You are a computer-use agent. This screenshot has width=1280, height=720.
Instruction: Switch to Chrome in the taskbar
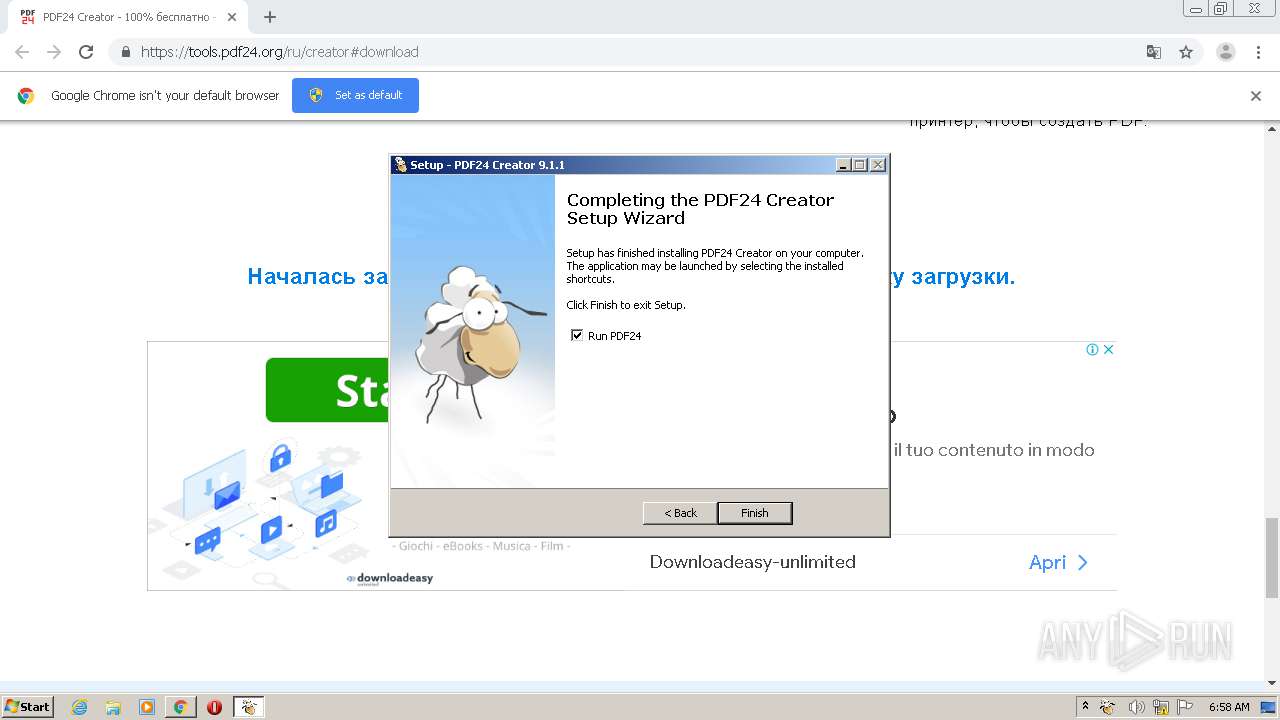point(180,707)
